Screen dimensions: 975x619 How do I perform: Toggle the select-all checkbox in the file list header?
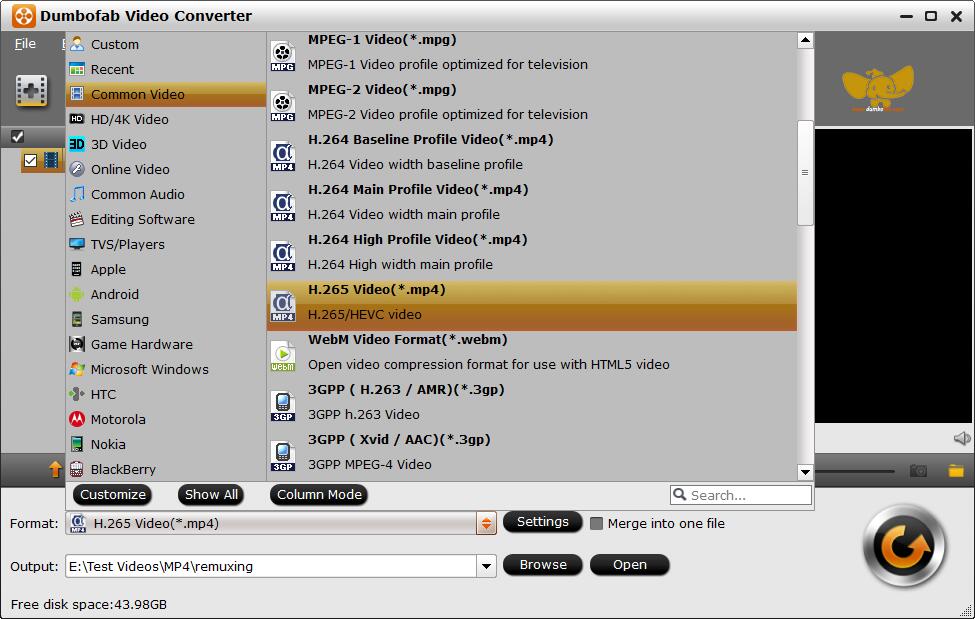(x=17, y=136)
